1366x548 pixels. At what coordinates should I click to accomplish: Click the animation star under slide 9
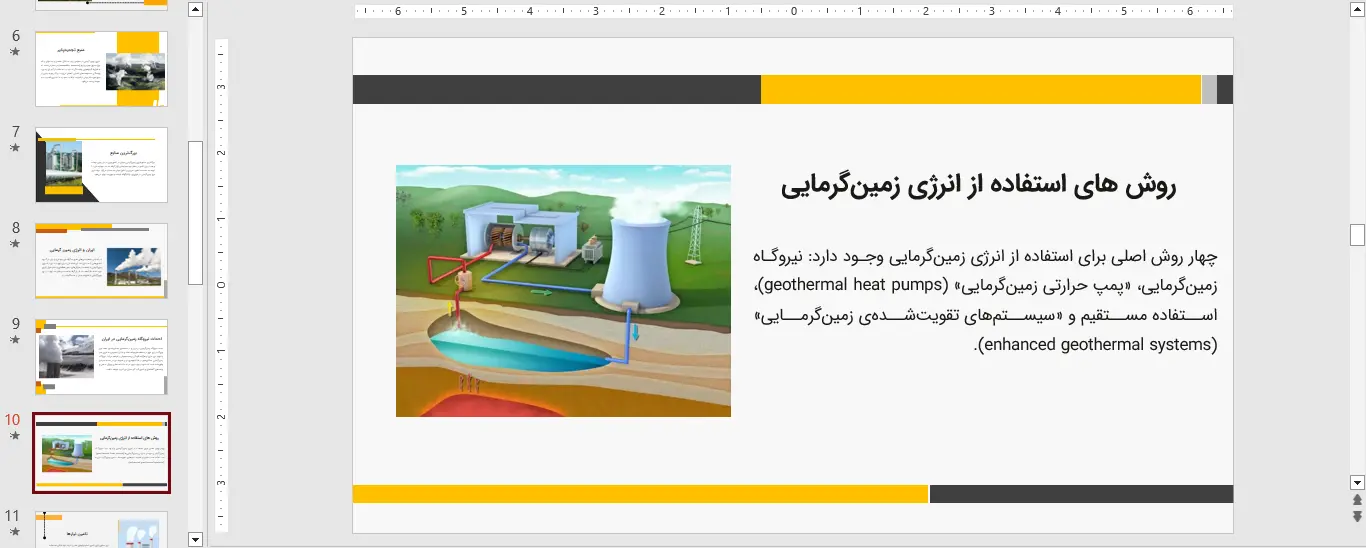click(x=14, y=339)
